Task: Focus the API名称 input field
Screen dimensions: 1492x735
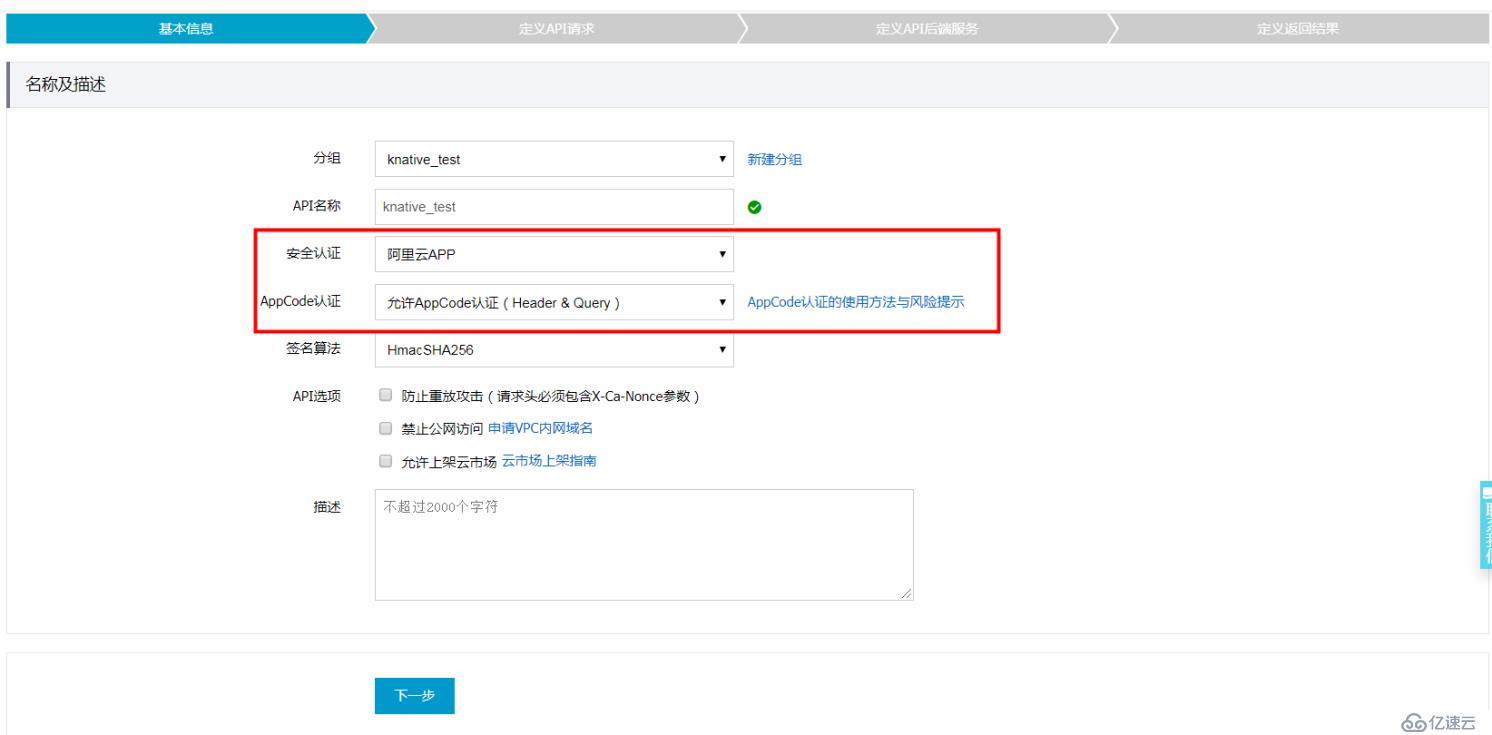Action: tap(554, 207)
